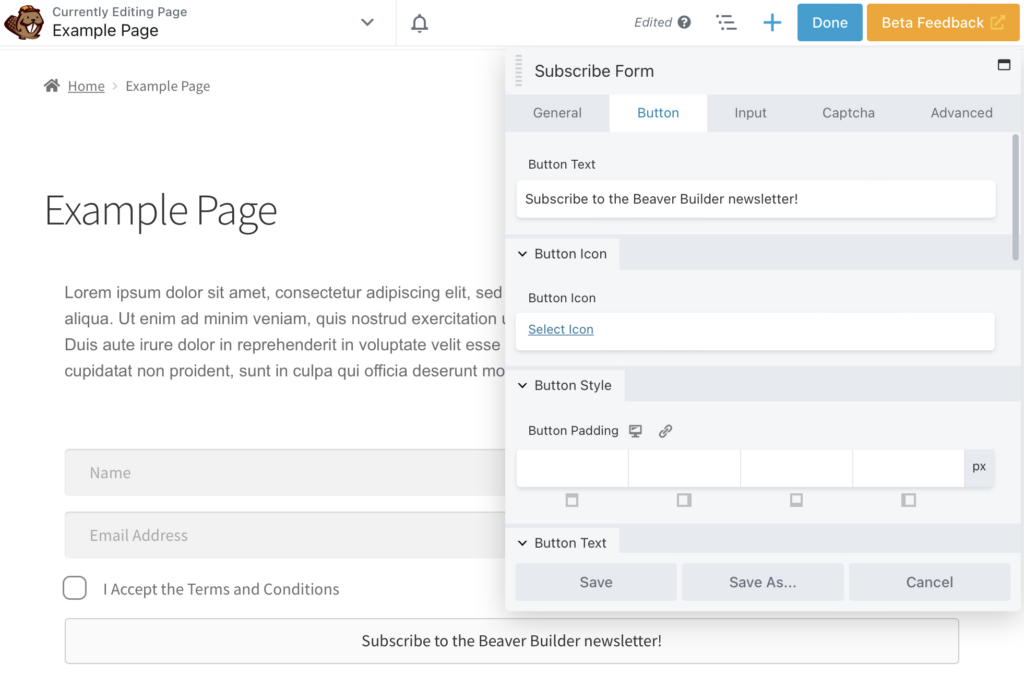Open the Advanced tab
The height and width of the screenshot is (687, 1024).
[x=961, y=113]
